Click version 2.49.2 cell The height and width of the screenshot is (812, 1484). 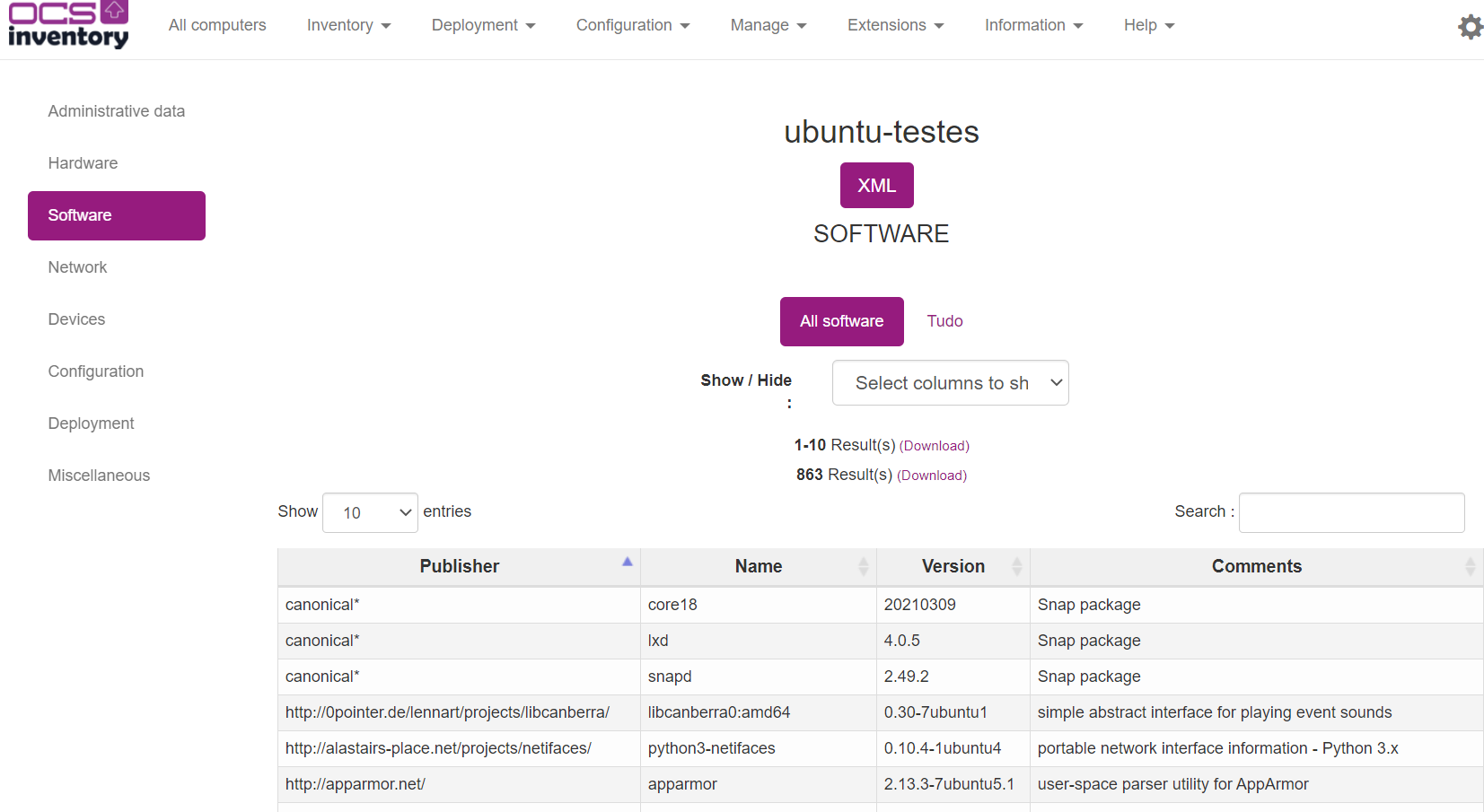[953, 677]
